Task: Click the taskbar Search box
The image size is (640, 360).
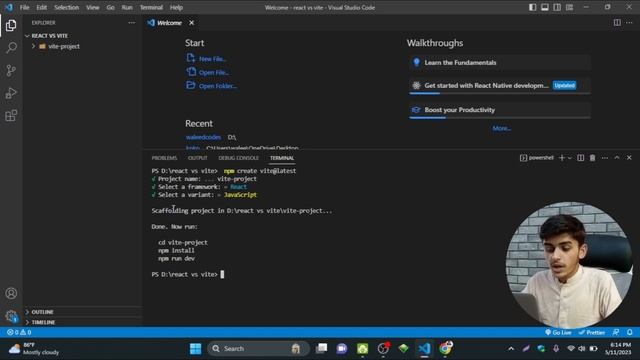Action: coord(258,349)
